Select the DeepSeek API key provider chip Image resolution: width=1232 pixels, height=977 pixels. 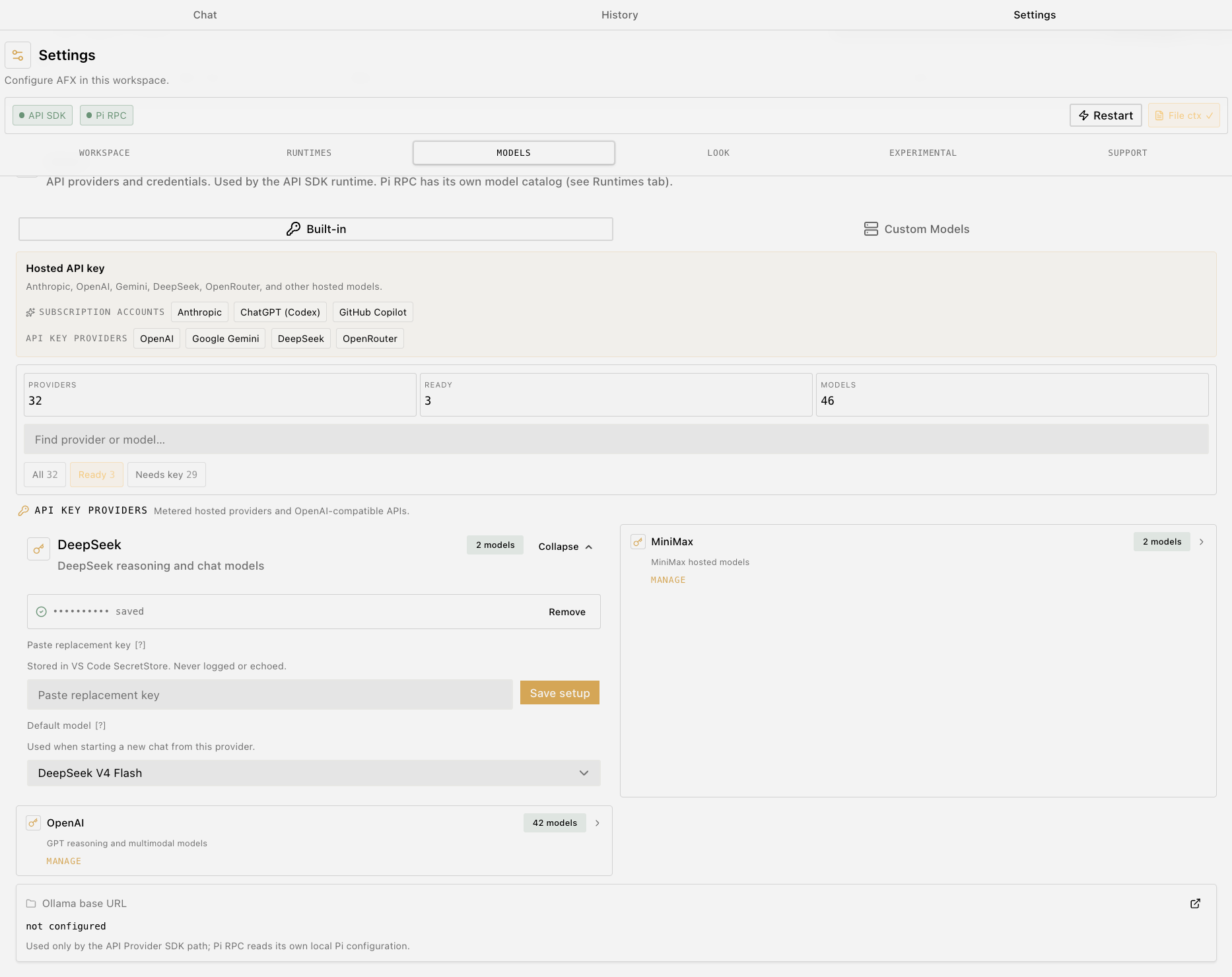(x=301, y=339)
